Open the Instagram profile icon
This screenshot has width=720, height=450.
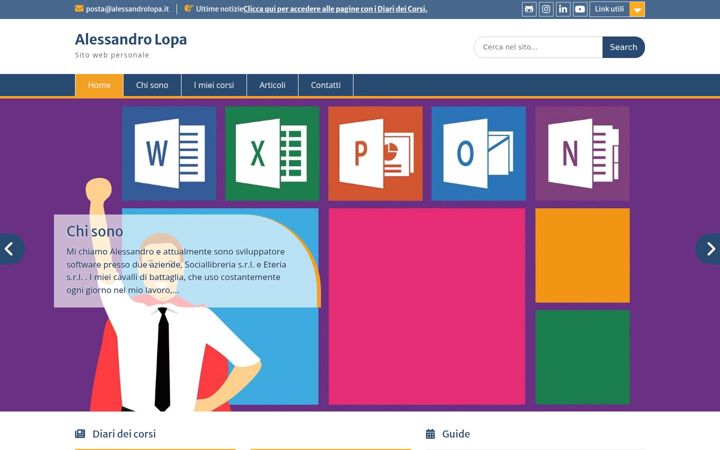pos(546,9)
